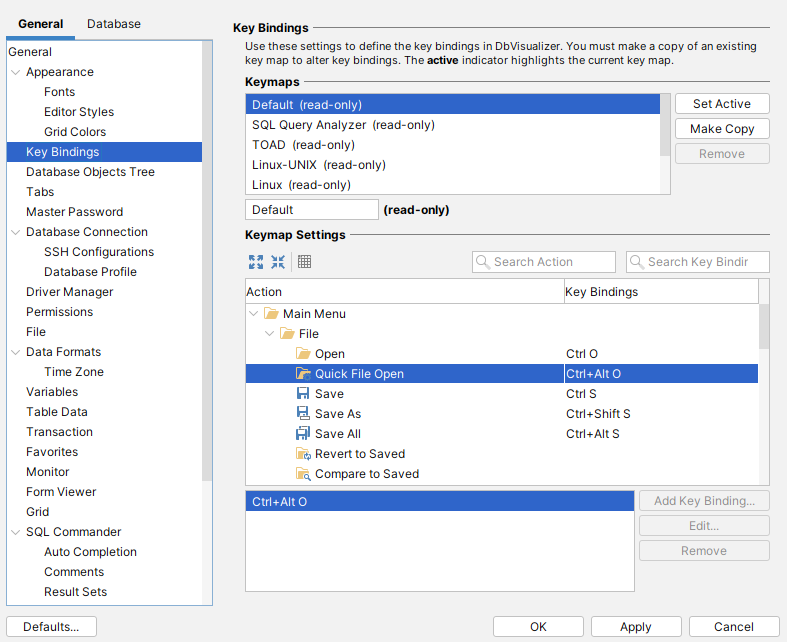Click the Apply button
Viewport: 787px width, 642px height.
636,627
